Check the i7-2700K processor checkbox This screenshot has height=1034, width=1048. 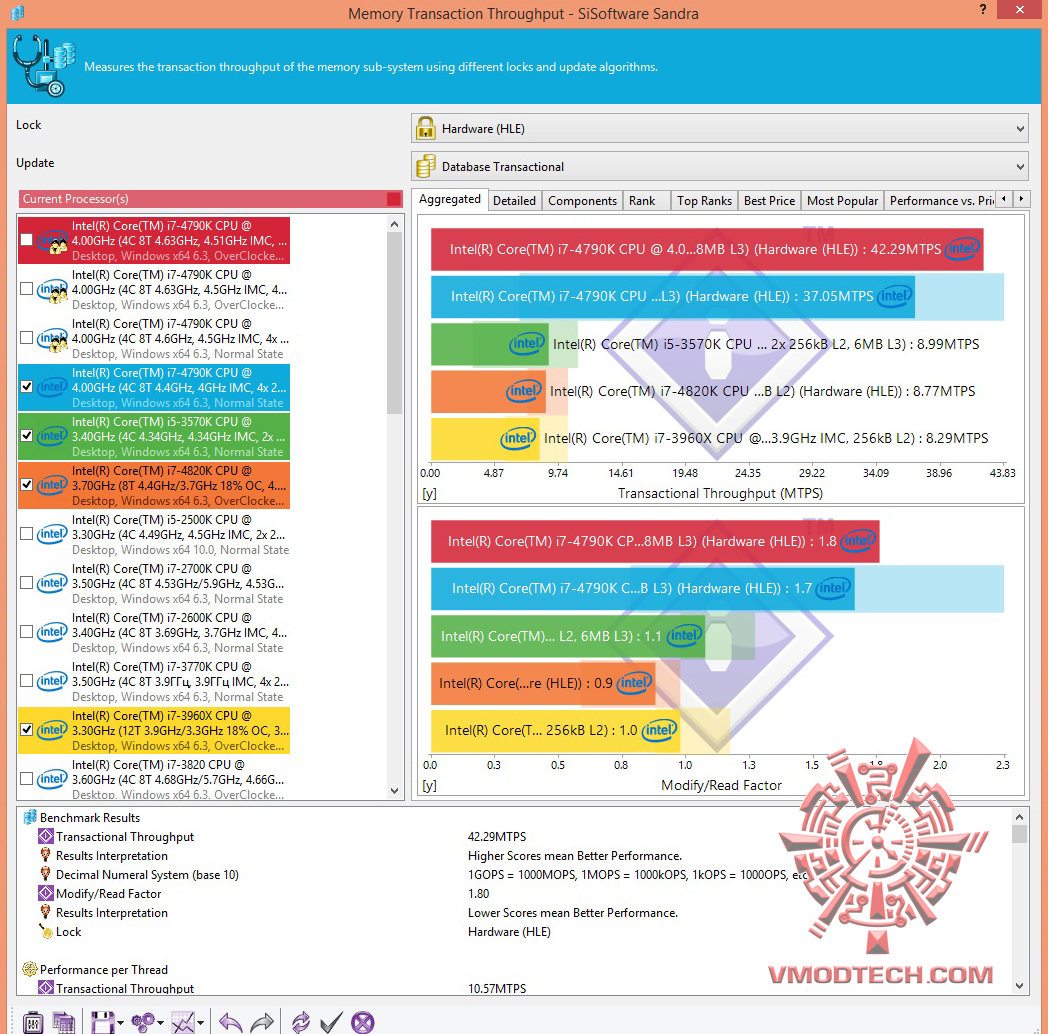[26, 583]
